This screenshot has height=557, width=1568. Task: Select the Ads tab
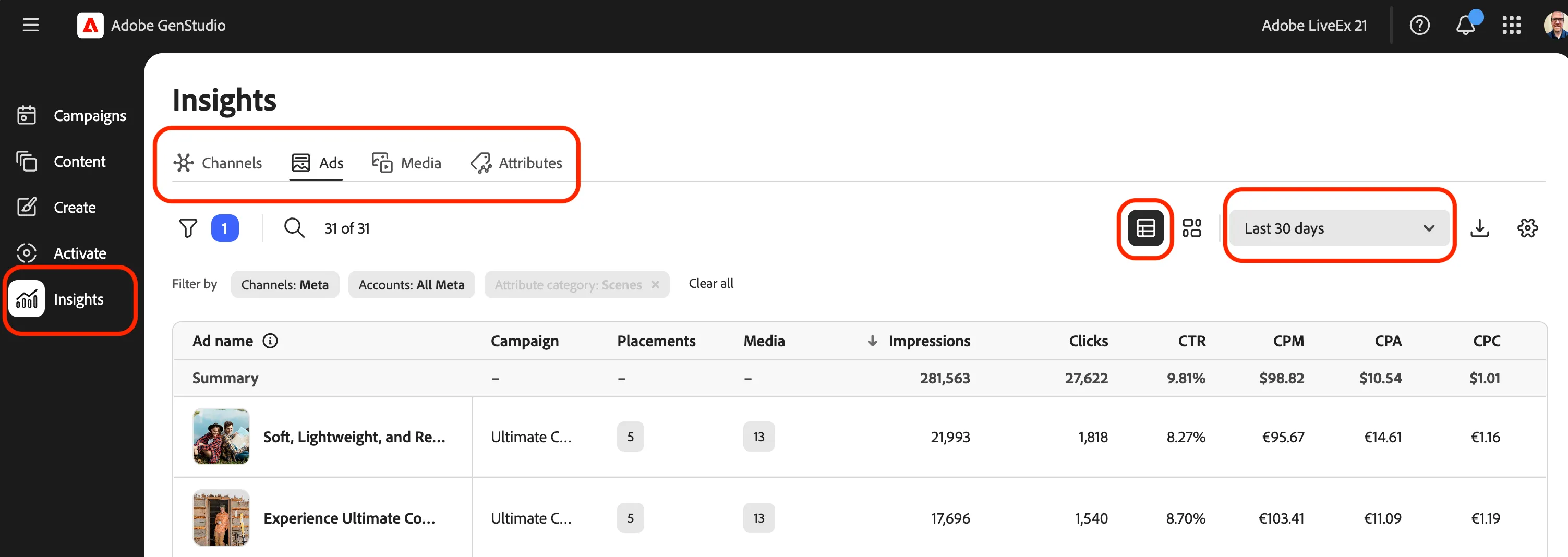point(317,163)
